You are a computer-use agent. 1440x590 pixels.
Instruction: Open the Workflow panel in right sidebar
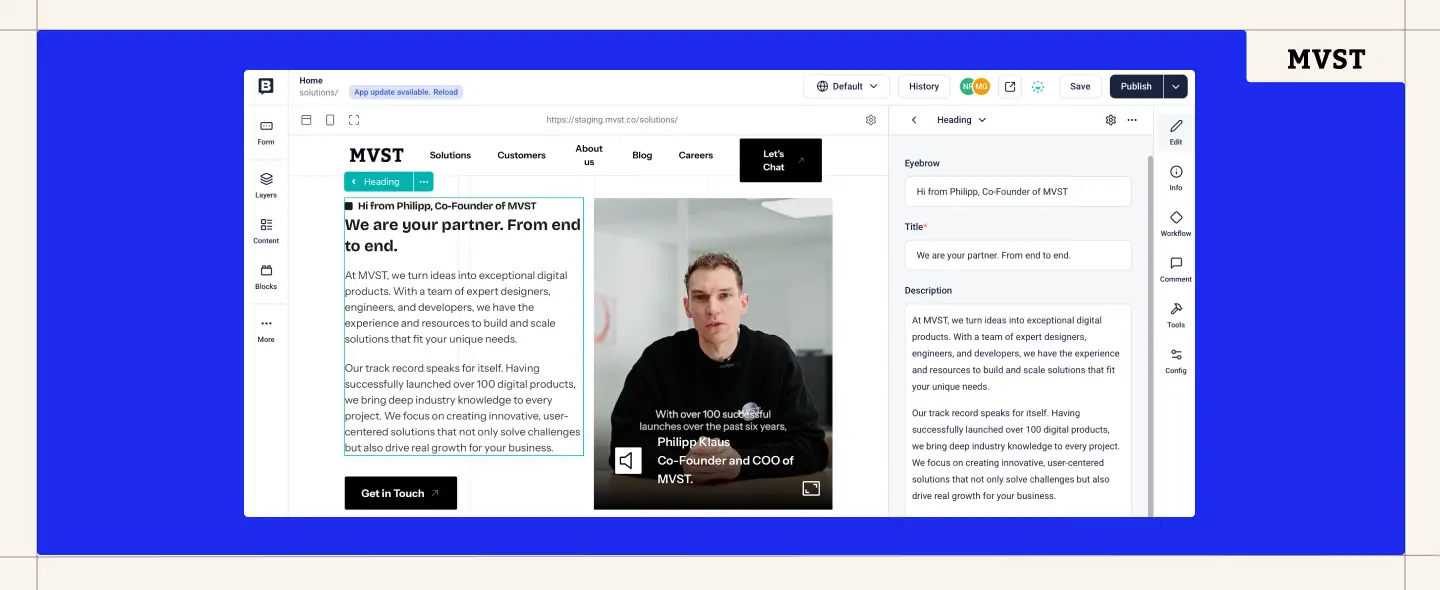[x=1175, y=222]
